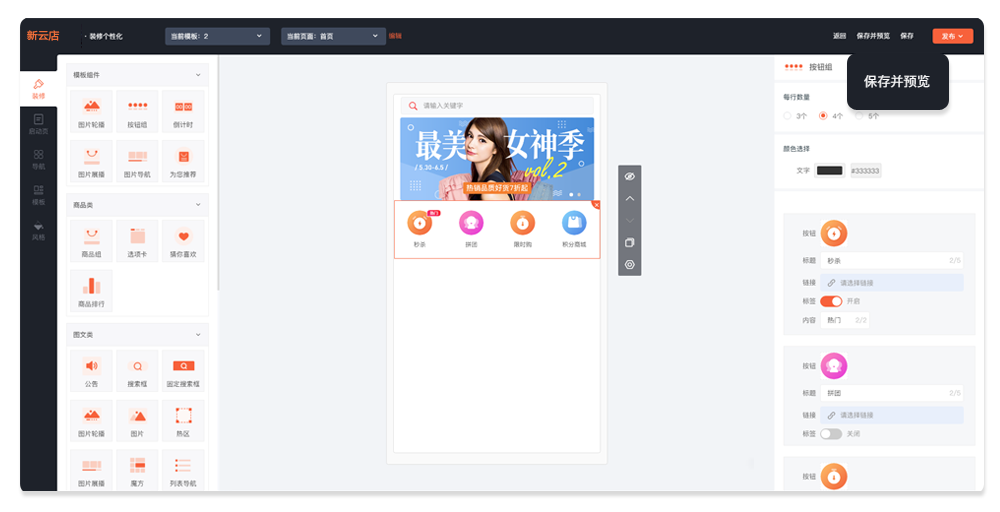Click the 保存并预览 top bar link

tap(872, 36)
